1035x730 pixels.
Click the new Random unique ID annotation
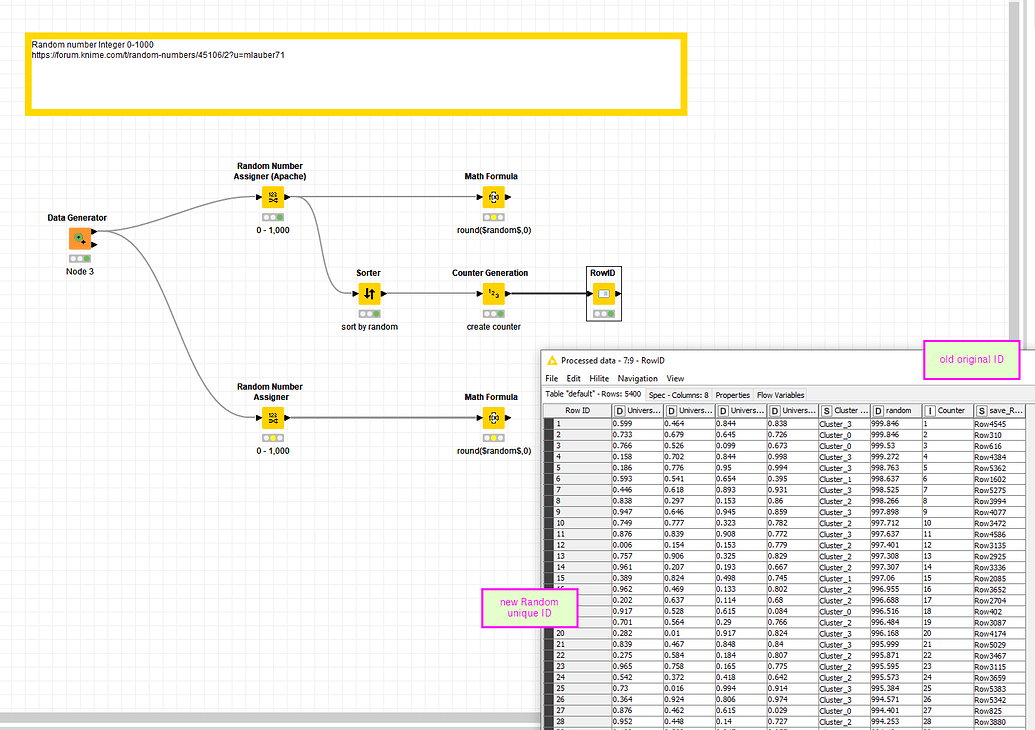tap(529, 607)
